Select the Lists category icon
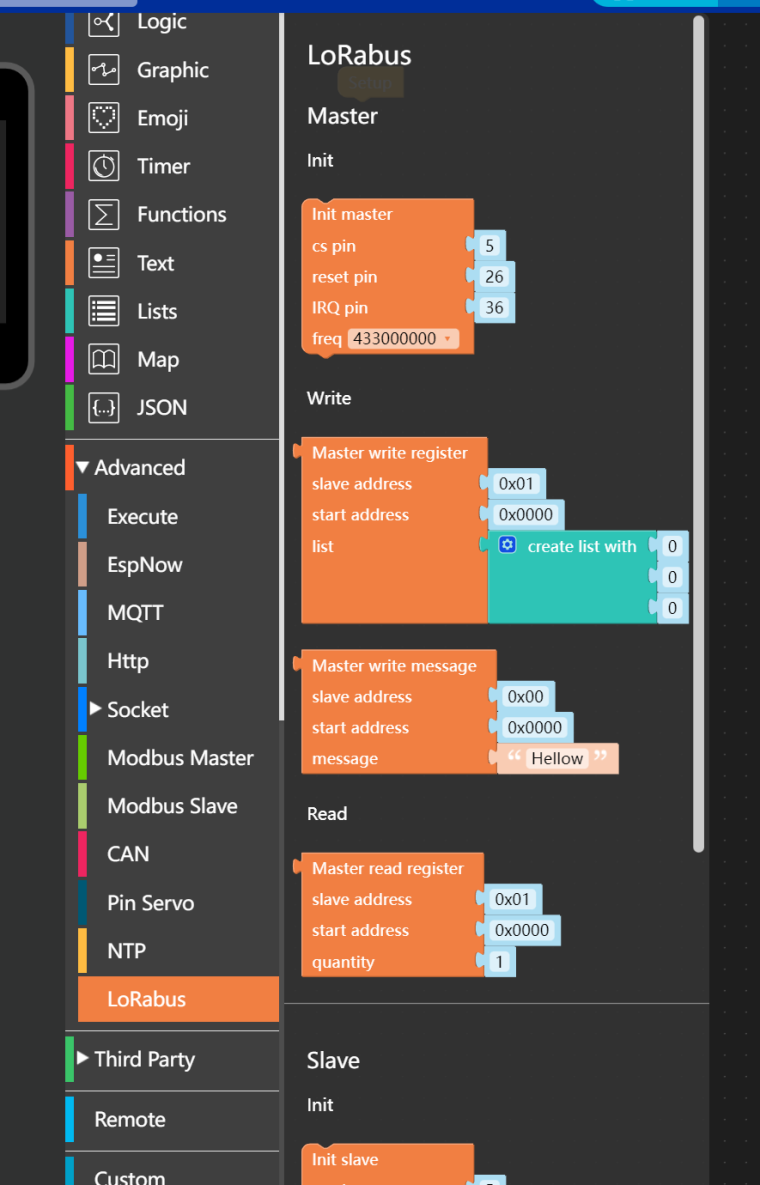 coord(103,311)
